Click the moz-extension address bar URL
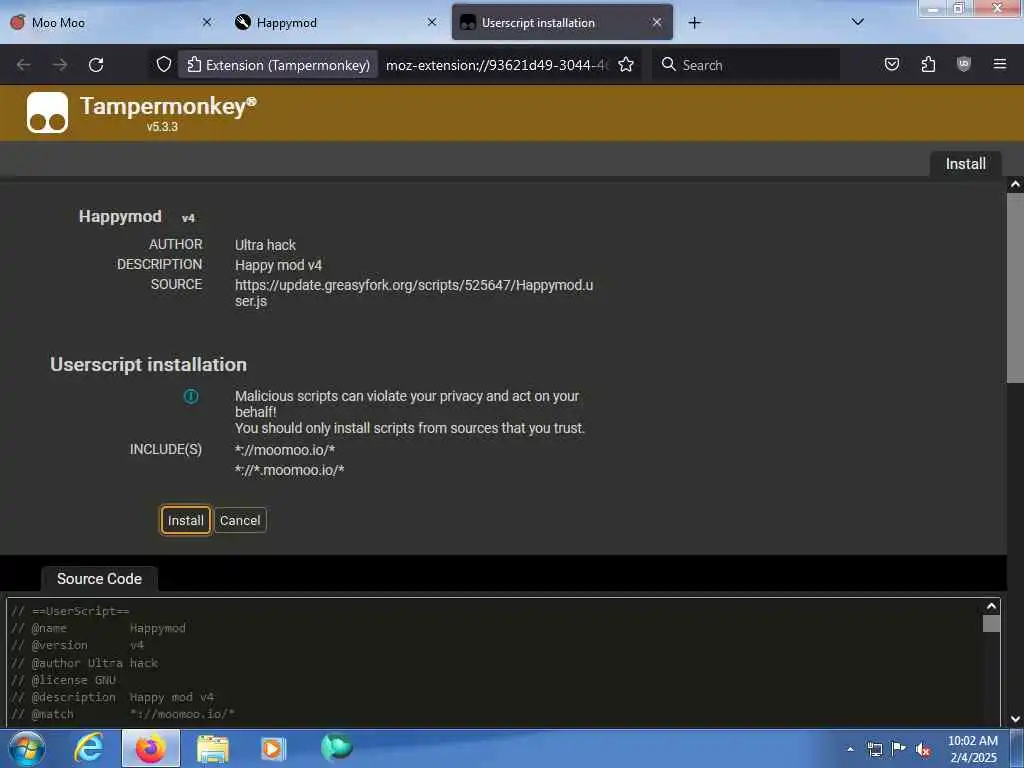The width and height of the screenshot is (1024, 768). tap(496, 65)
